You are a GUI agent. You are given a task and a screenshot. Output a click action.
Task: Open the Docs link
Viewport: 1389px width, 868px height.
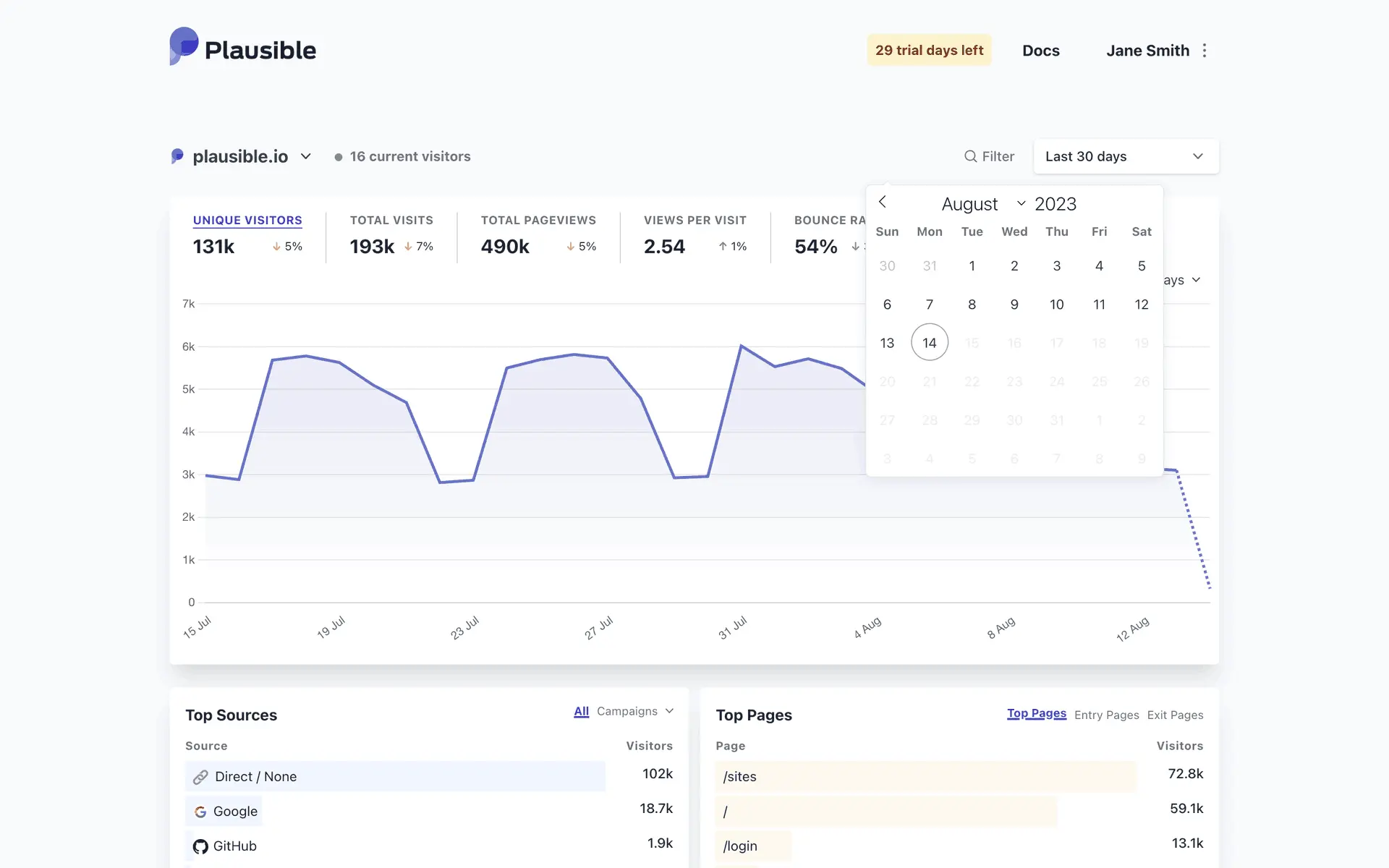pos(1040,51)
